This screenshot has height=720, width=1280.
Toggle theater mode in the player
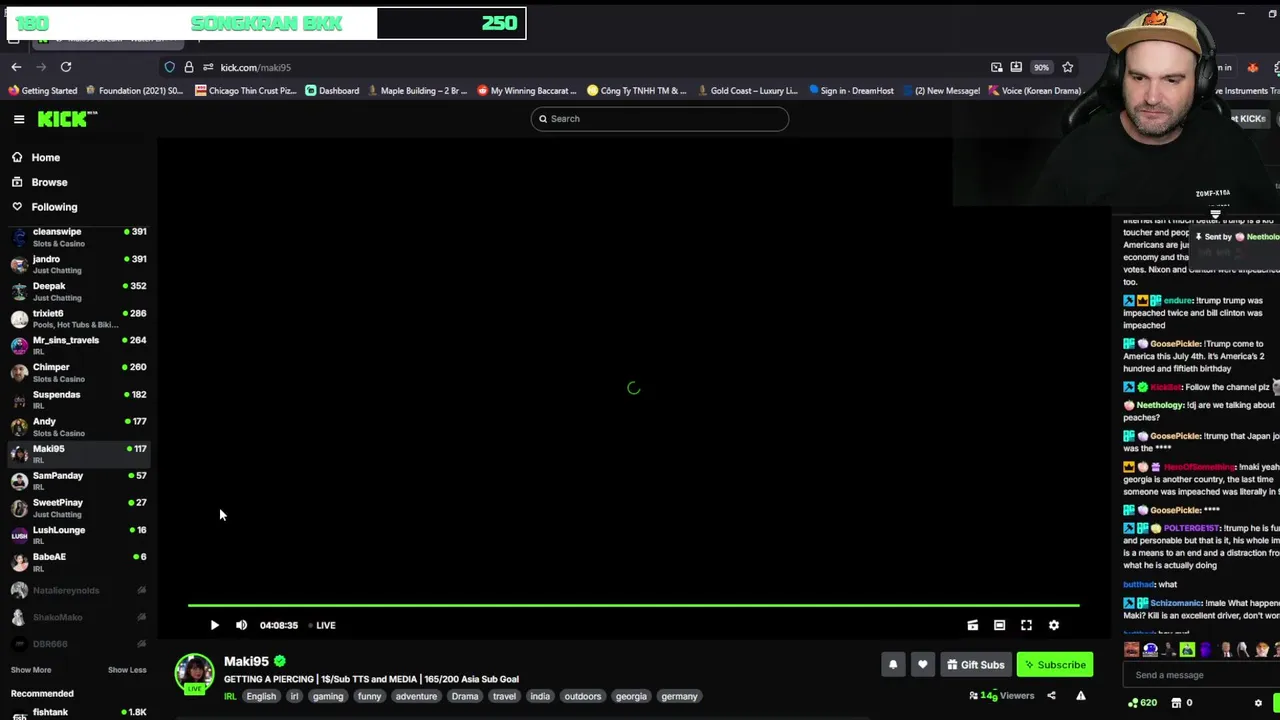click(999, 625)
